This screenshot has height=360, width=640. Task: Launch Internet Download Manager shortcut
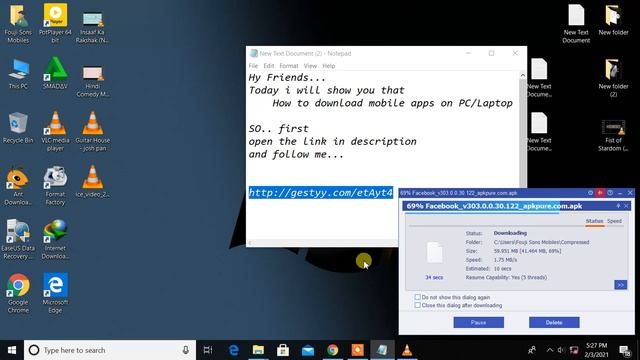pyautogui.click(x=55, y=240)
